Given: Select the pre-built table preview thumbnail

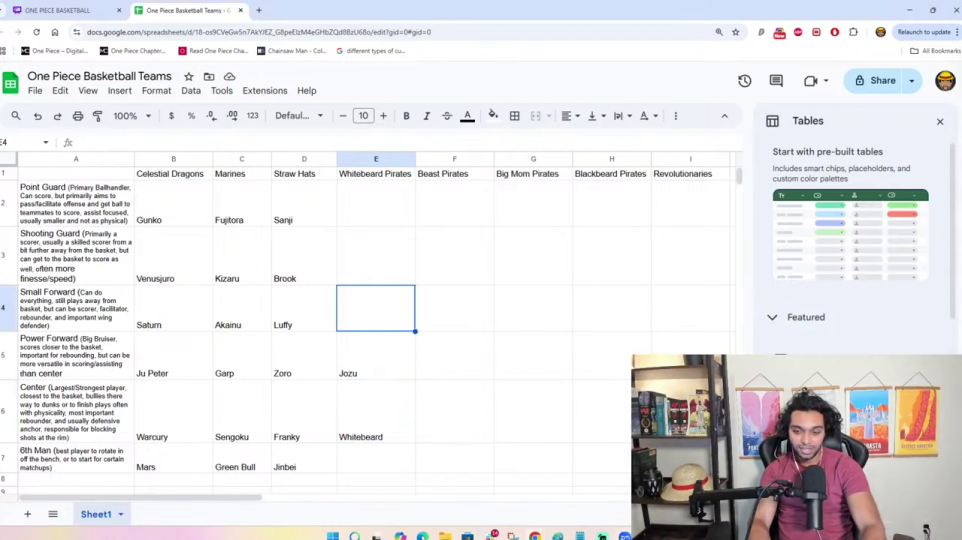Looking at the screenshot, I should coord(850,236).
